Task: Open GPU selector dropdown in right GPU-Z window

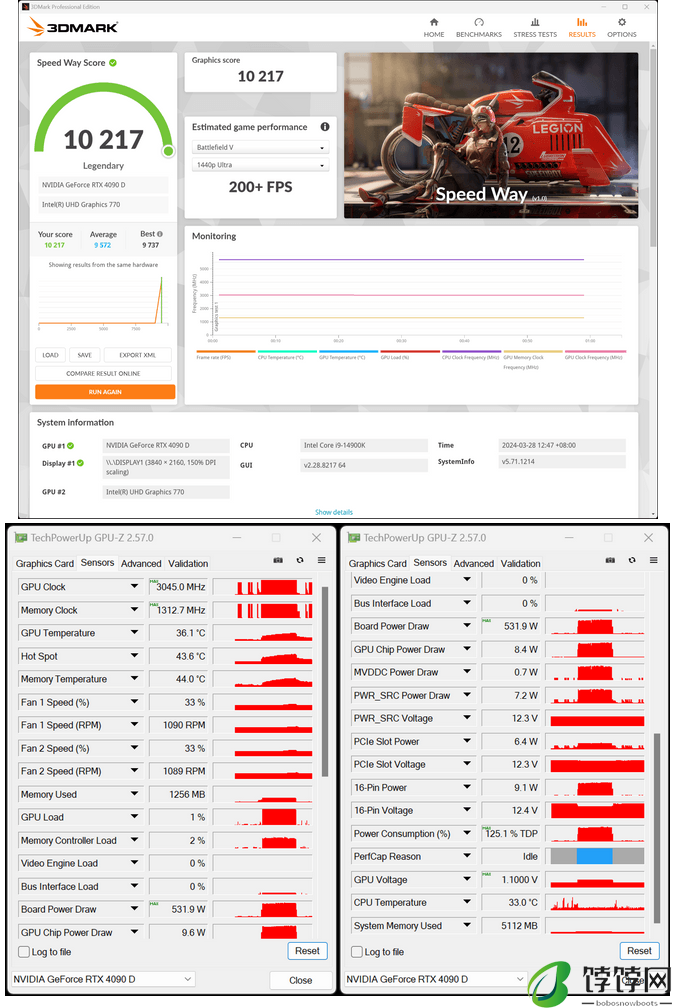Action: click(x=436, y=979)
